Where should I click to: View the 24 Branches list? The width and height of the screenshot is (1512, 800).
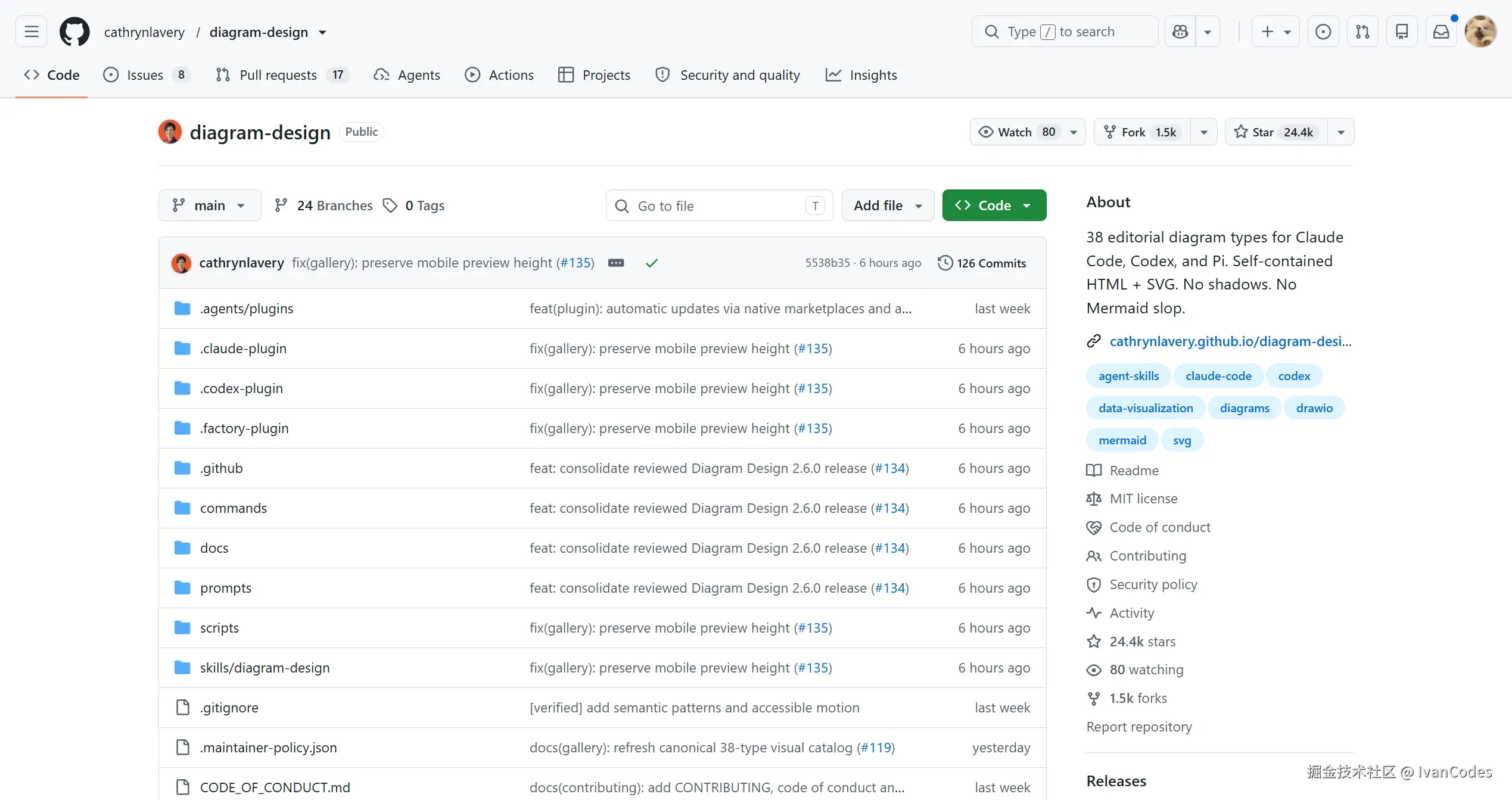coord(323,206)
